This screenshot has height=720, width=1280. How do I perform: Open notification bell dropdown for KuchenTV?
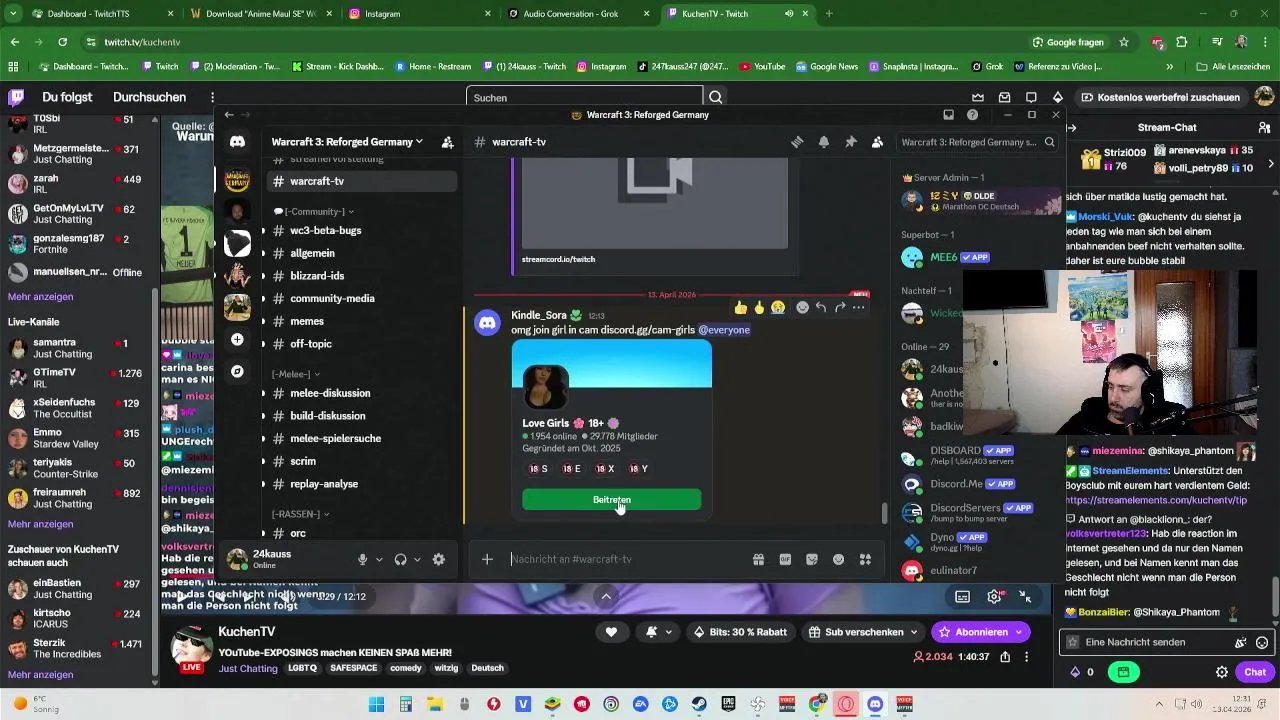(659, 632)
